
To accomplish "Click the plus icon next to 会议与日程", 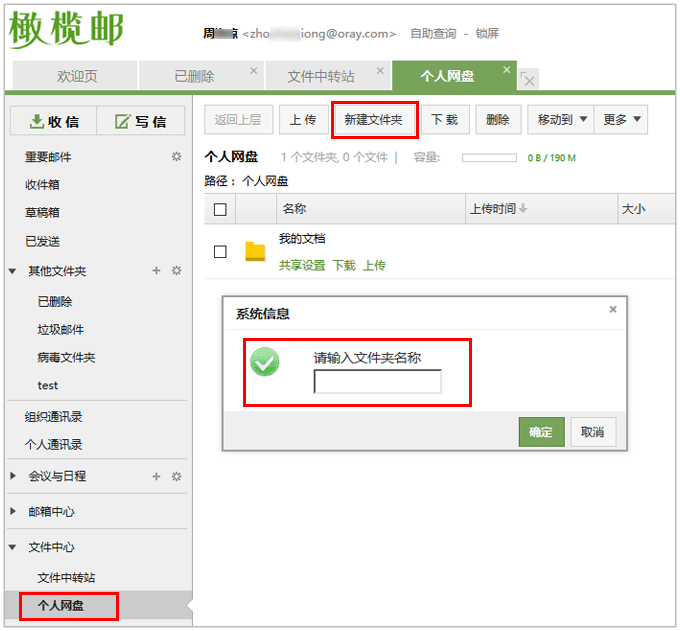I will tap(156, 477).
